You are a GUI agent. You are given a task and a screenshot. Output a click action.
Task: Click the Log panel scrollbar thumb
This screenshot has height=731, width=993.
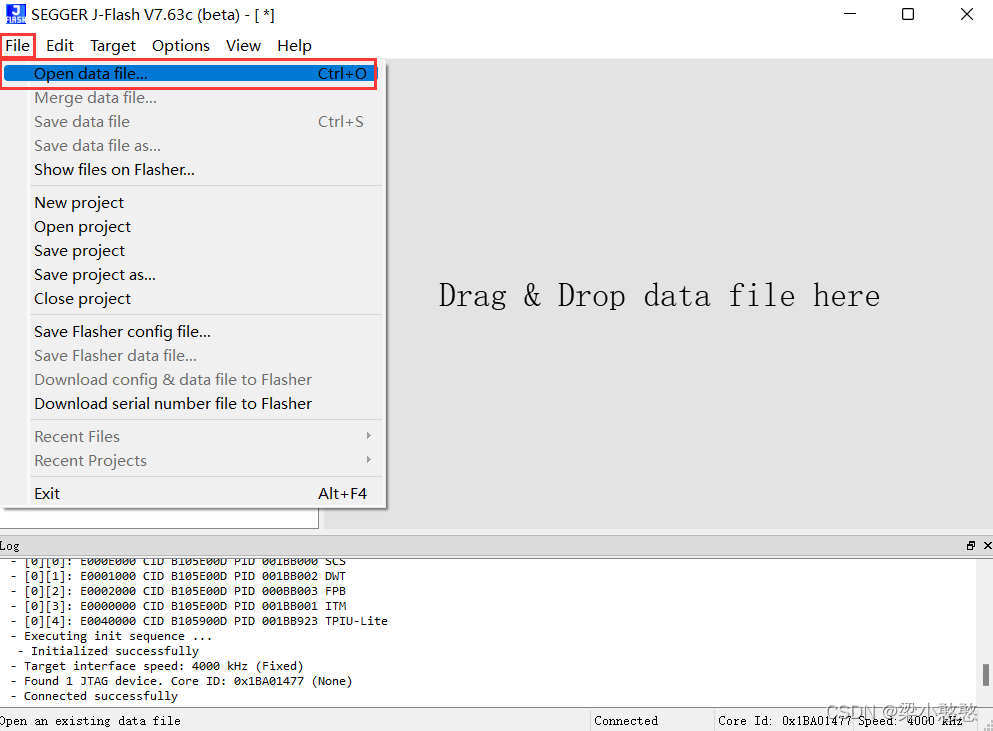coord(986,675)
